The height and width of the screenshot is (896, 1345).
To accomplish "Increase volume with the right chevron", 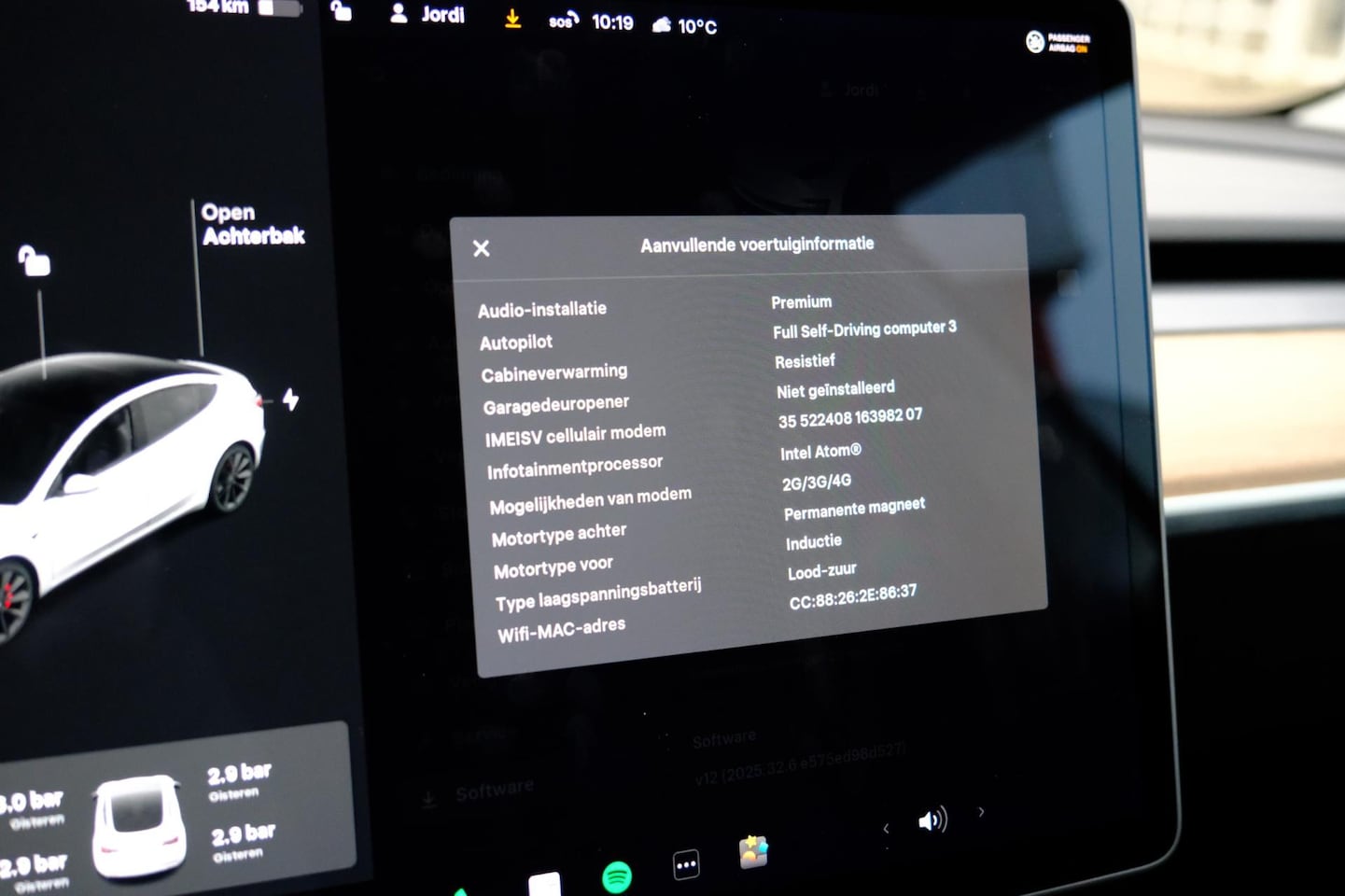I will [x=981, y=812].
